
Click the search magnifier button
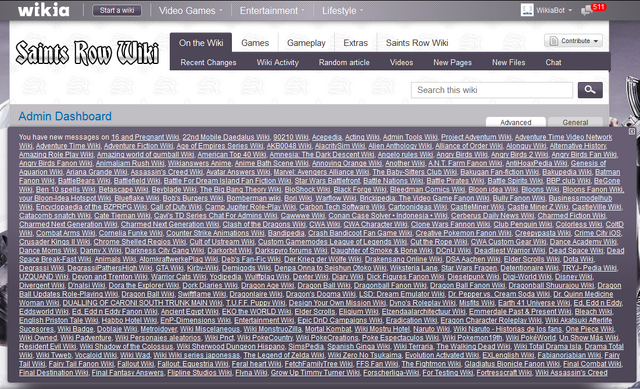(x=590, y=90)
